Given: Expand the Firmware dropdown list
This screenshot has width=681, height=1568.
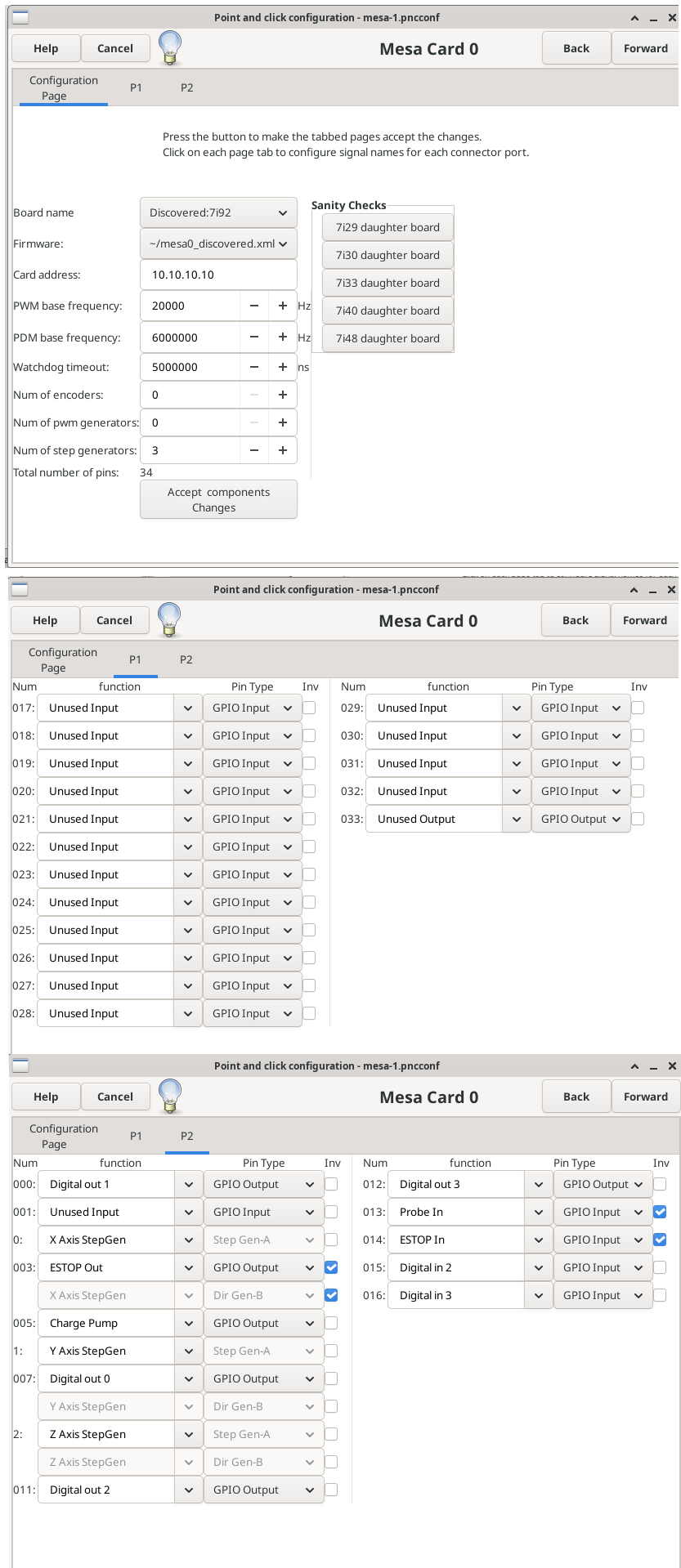Looking at the screenshot, I should 218,243.
